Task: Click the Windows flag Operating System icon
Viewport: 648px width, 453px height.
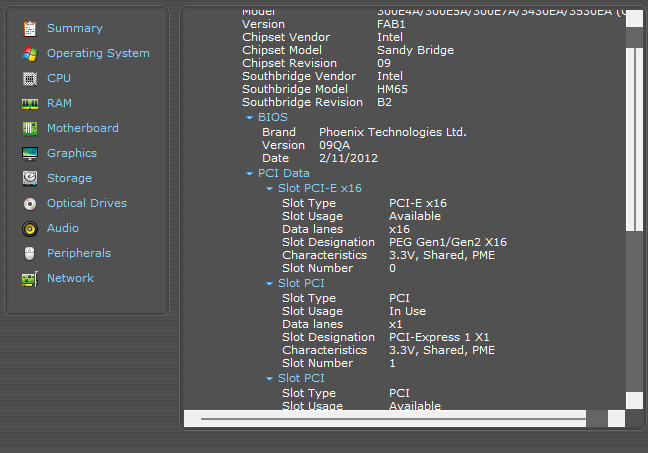Action: (30, 53)
